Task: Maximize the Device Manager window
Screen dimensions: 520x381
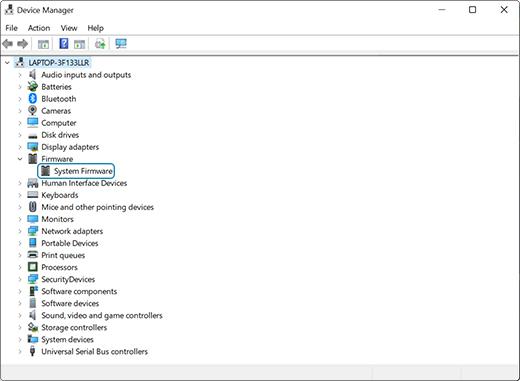Action: [472, 10]
